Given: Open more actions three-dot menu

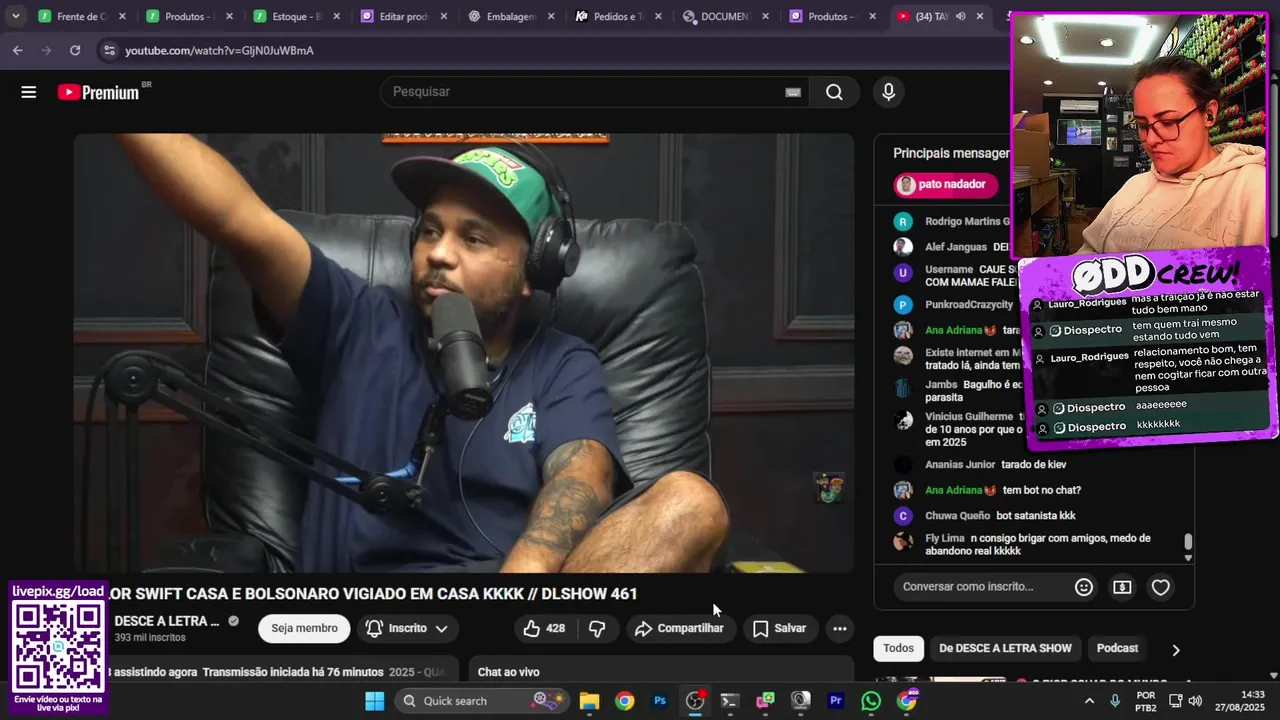Looking at the screenshot, I should [840, 628].
